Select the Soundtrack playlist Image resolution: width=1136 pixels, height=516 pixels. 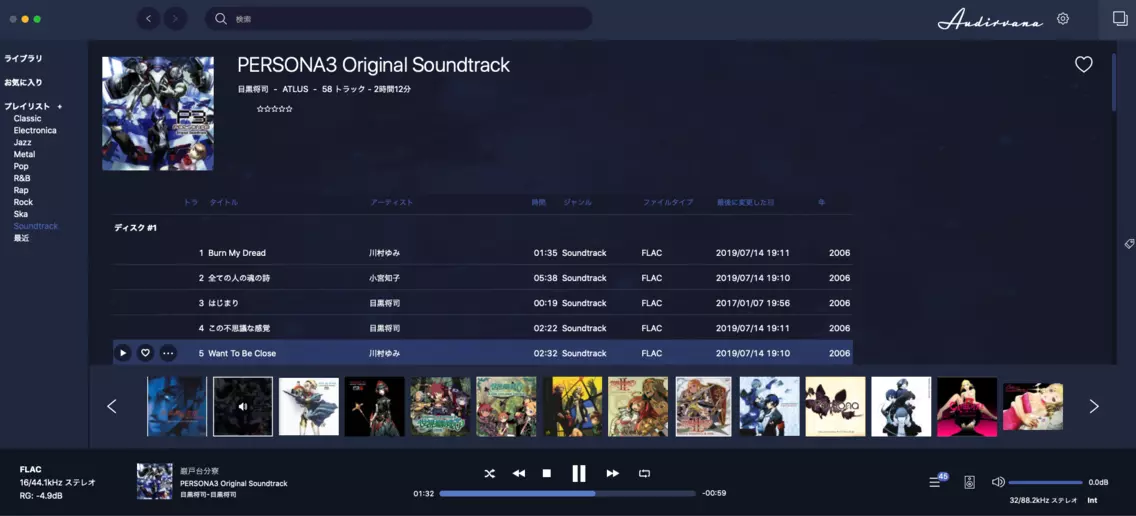coord(36,226)
